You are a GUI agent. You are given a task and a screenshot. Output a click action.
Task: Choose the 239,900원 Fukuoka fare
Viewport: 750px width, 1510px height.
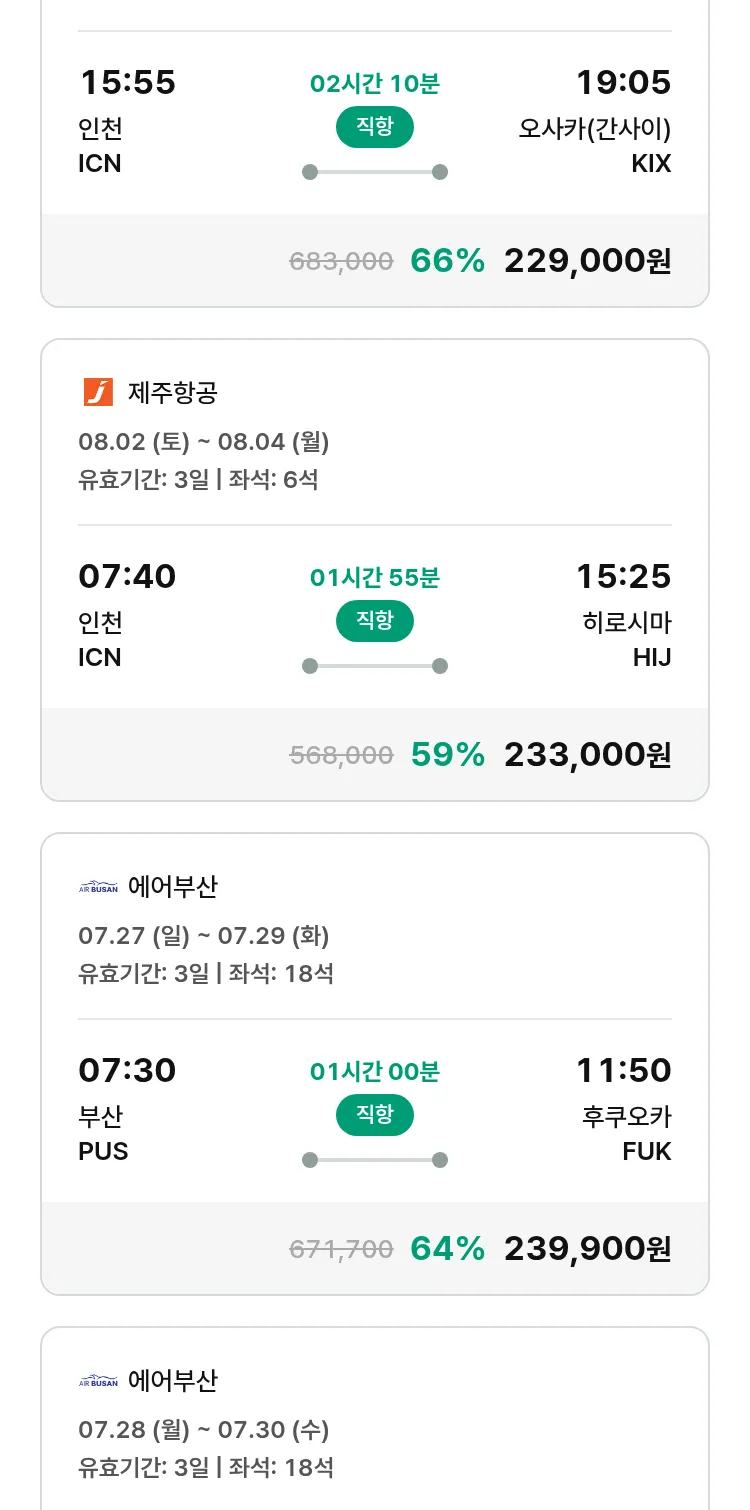click(587, 1249)
